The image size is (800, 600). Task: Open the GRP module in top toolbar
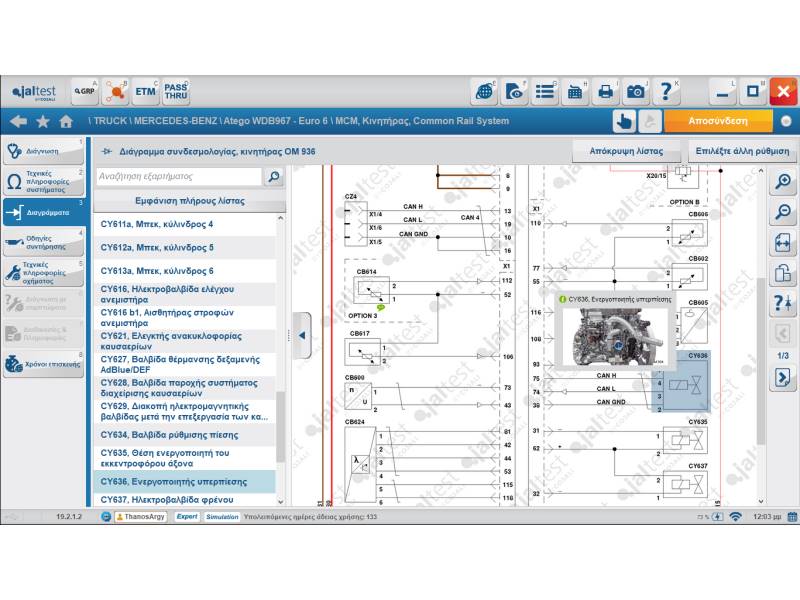[85, 91]
